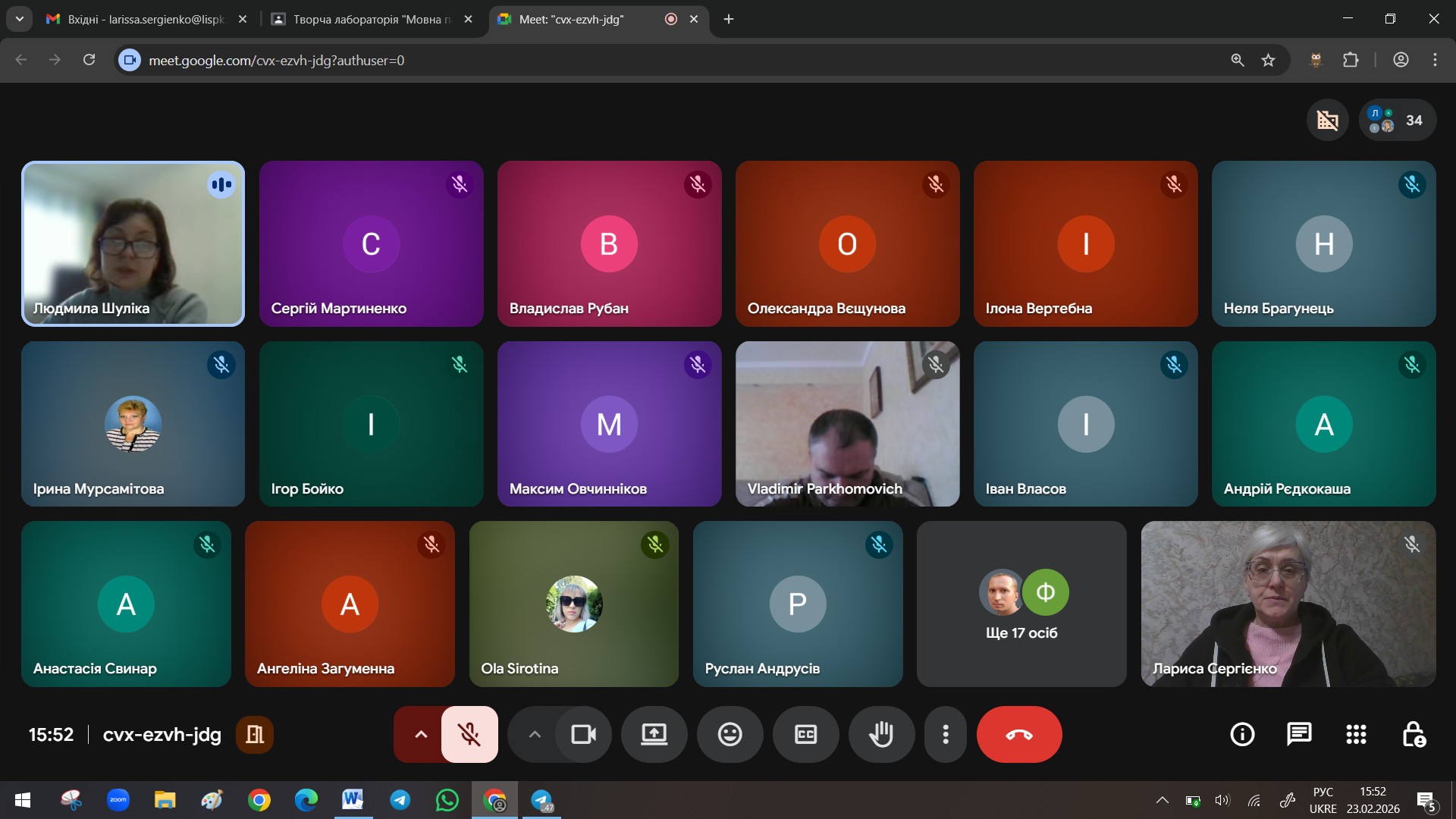The width and height of the screenshot is (1456, 819).
Task: Open Telegram from the taskbar
Action: (x=400, y=800)
